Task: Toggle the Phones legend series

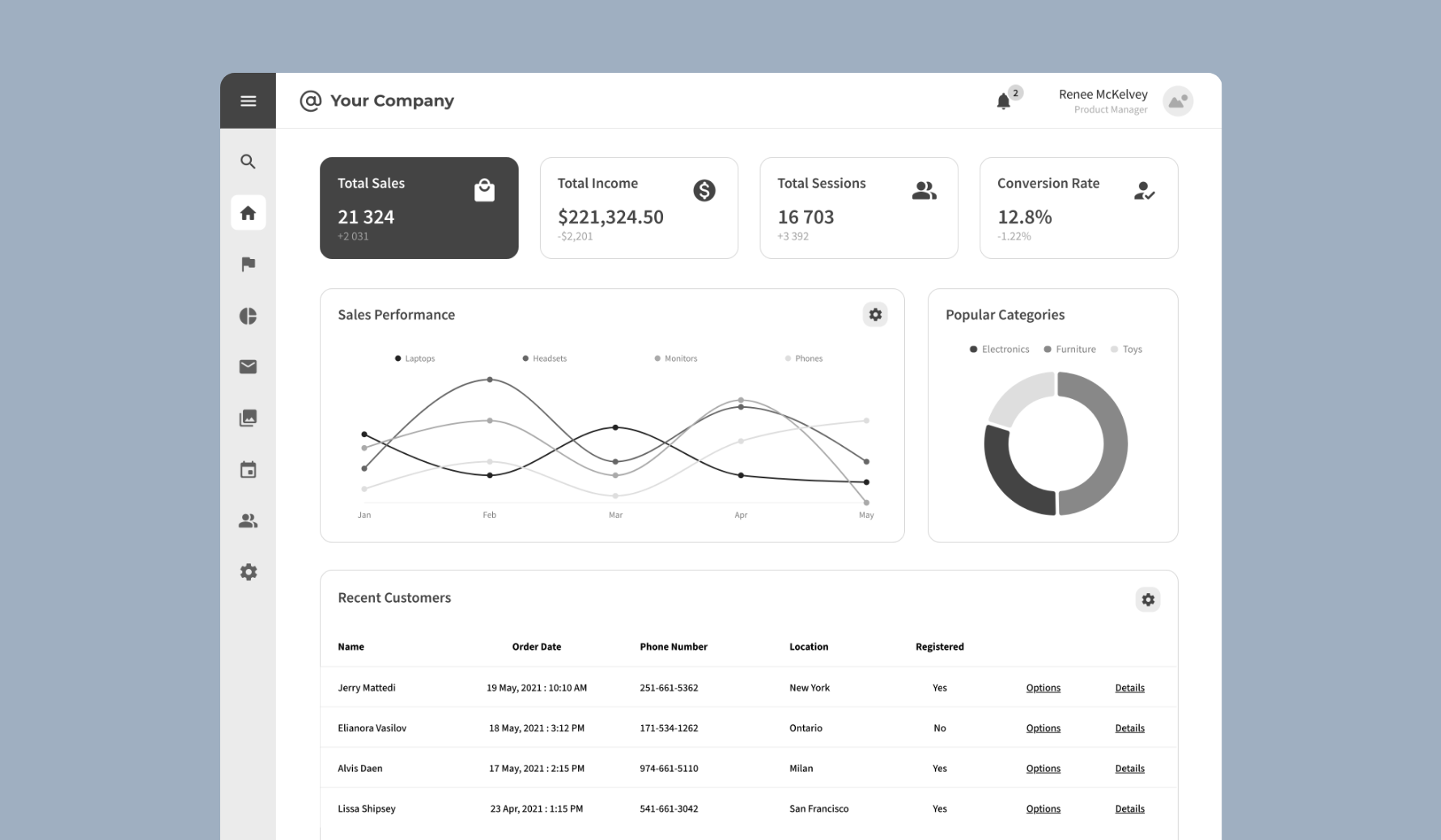Action: coord(804,358)
